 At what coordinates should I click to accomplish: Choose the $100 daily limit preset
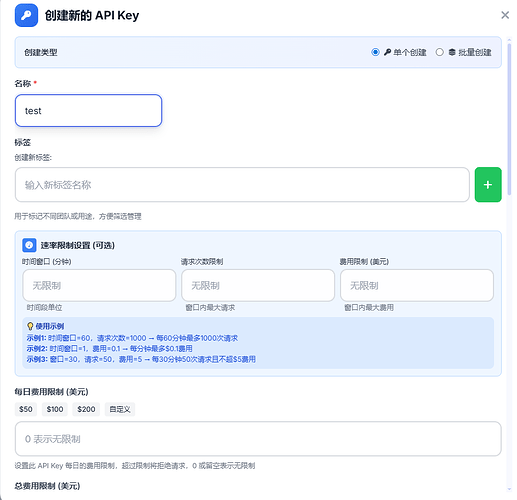tap(55, 409)
